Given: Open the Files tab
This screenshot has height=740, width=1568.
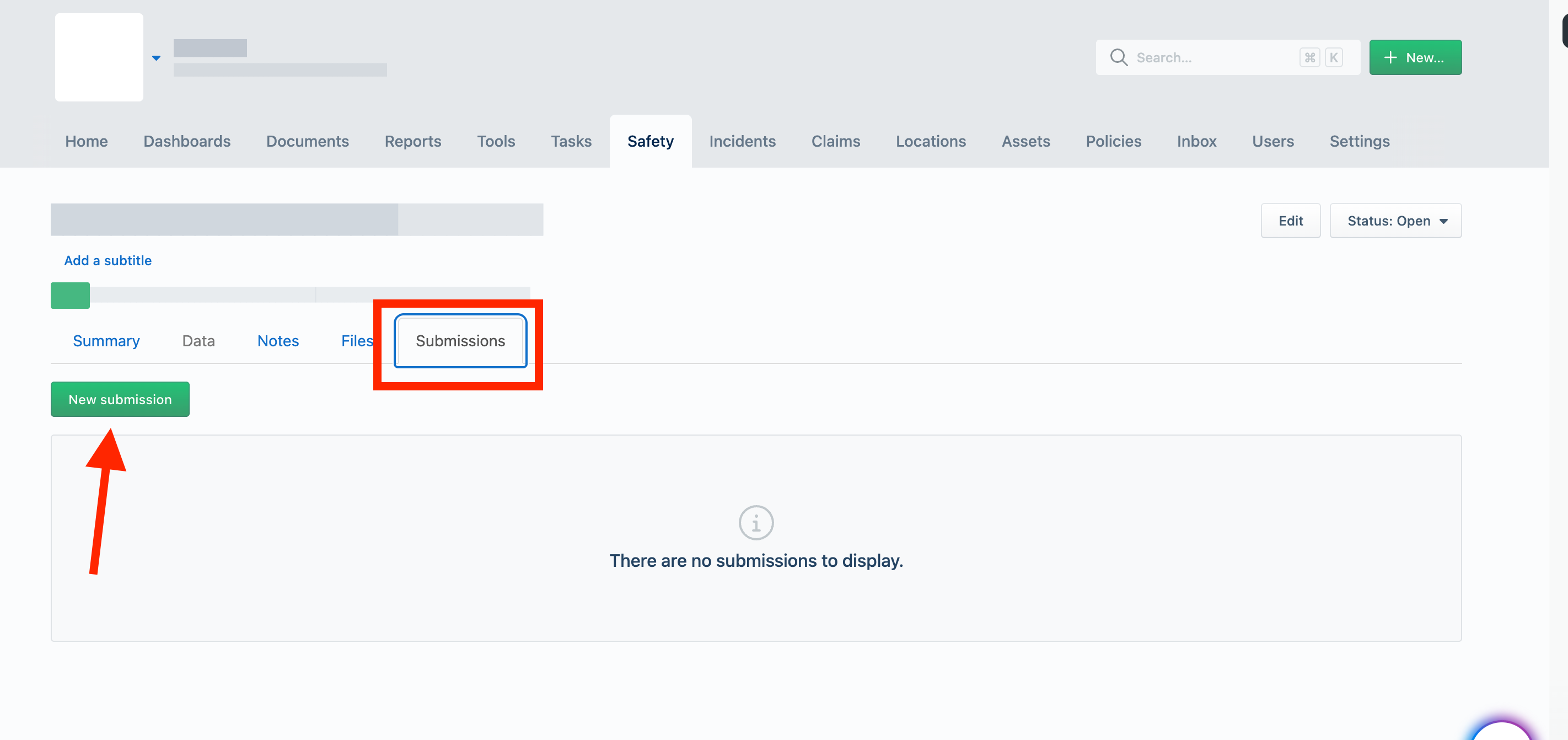Looking at the screenshot, I should pyautogui.click(x=357, y=341).
